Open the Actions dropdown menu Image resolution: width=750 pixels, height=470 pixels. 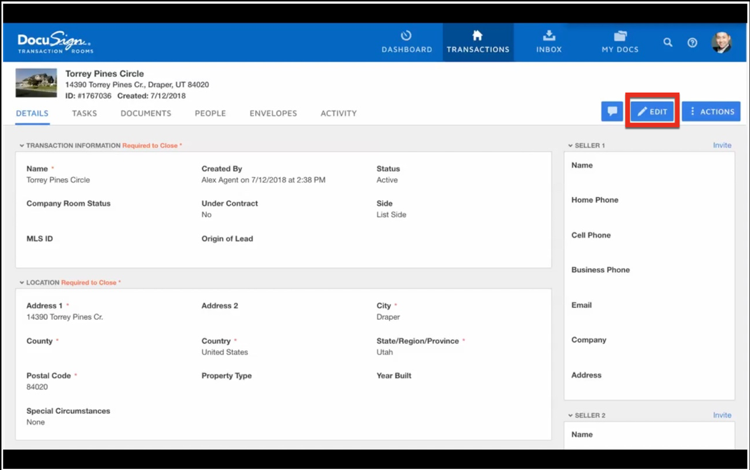[711, 112]
